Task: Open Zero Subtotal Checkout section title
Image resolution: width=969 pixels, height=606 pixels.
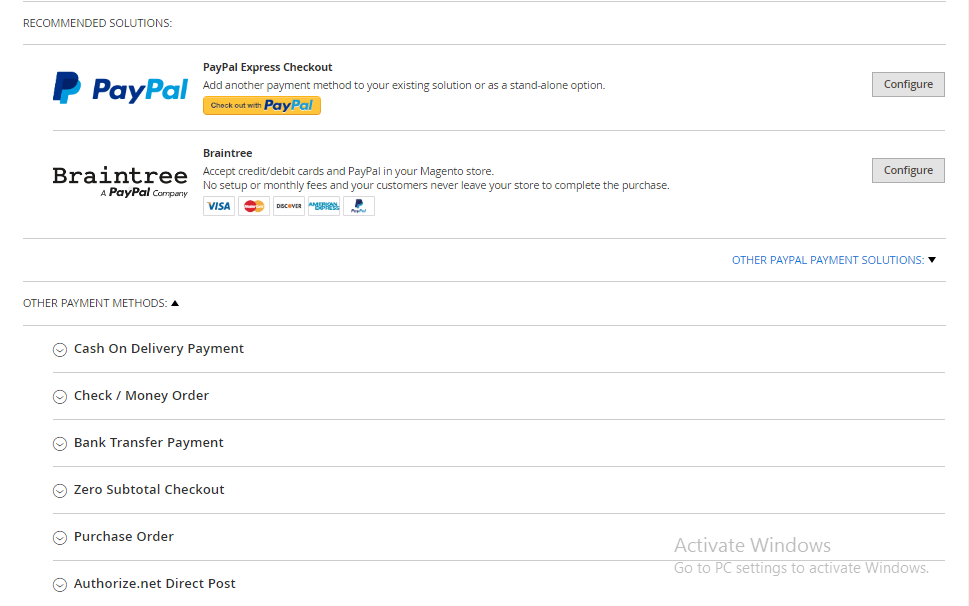Action: point(149,489)
